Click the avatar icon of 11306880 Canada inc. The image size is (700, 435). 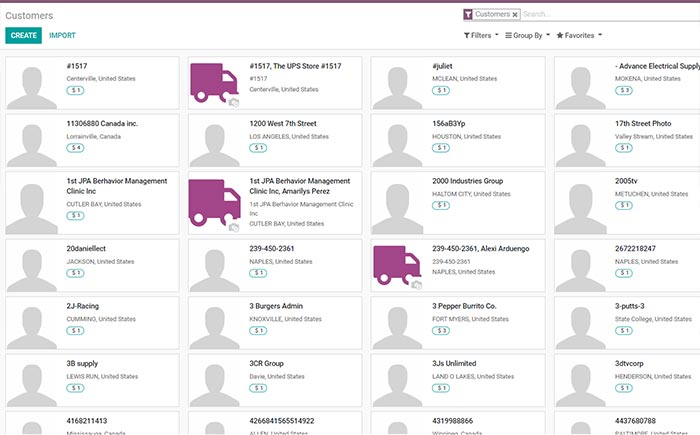(32, 141)
